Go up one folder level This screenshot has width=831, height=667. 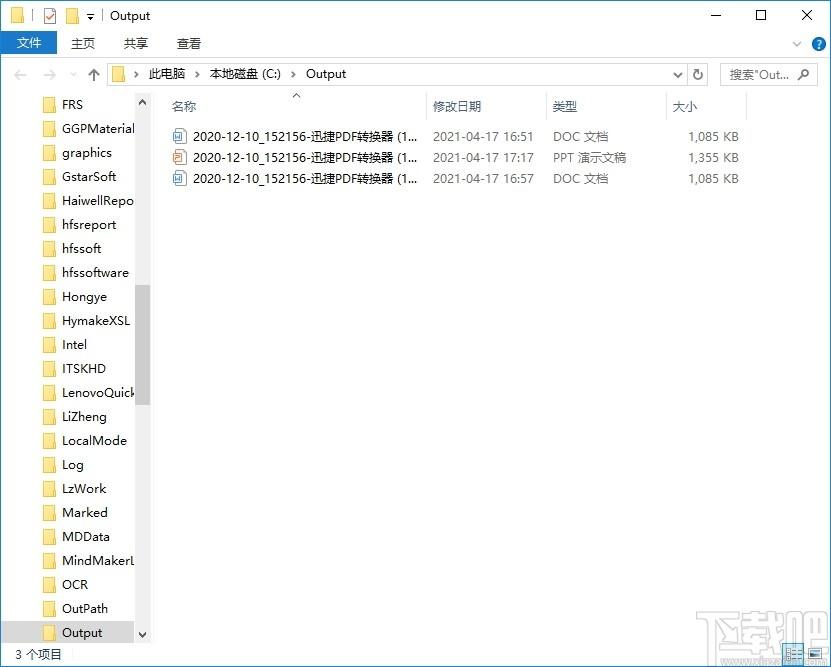click(x=94, y=75)
